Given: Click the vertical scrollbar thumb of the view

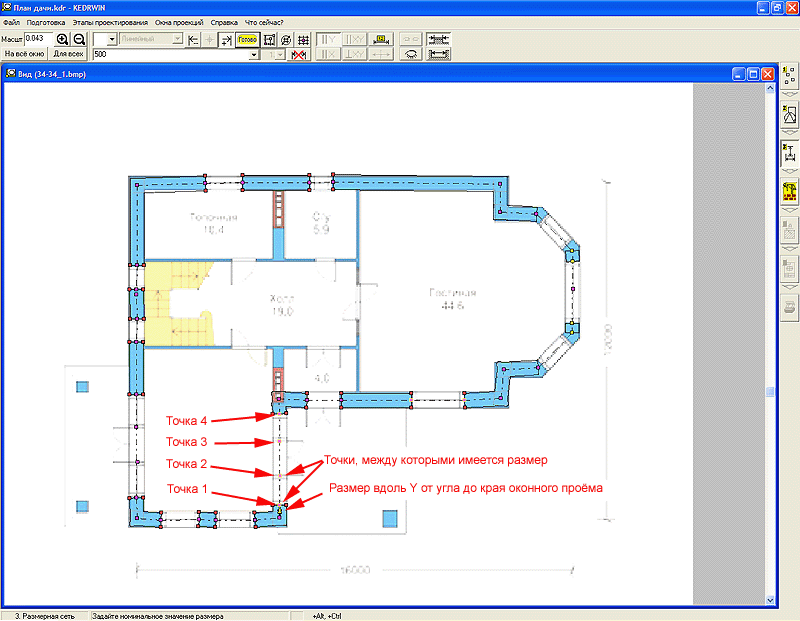Looking at the screenshot, I should (x=770, y=393).
